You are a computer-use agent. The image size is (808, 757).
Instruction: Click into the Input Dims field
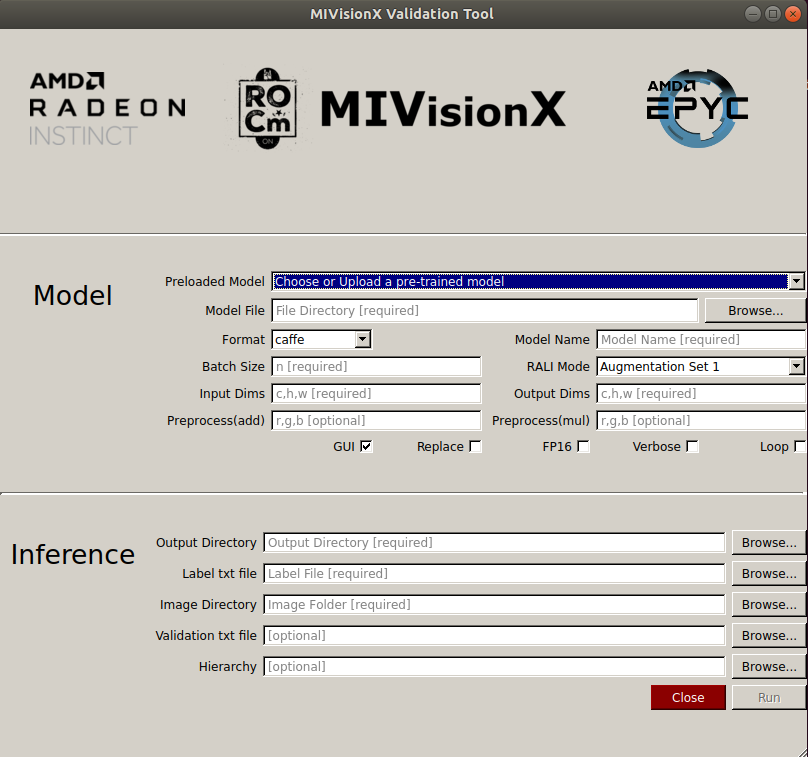tap(376, 393)
